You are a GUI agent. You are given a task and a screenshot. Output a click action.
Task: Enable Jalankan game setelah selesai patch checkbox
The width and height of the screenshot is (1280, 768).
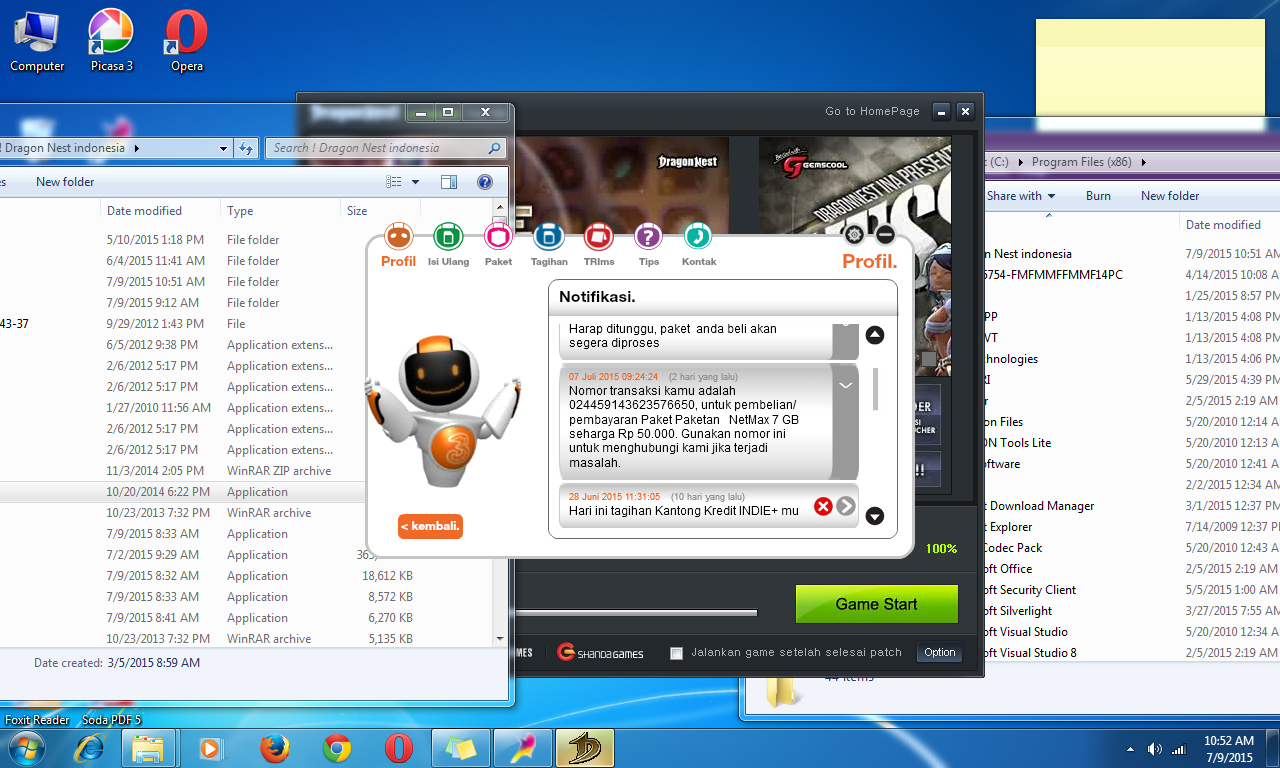click(x=677, y=653)
